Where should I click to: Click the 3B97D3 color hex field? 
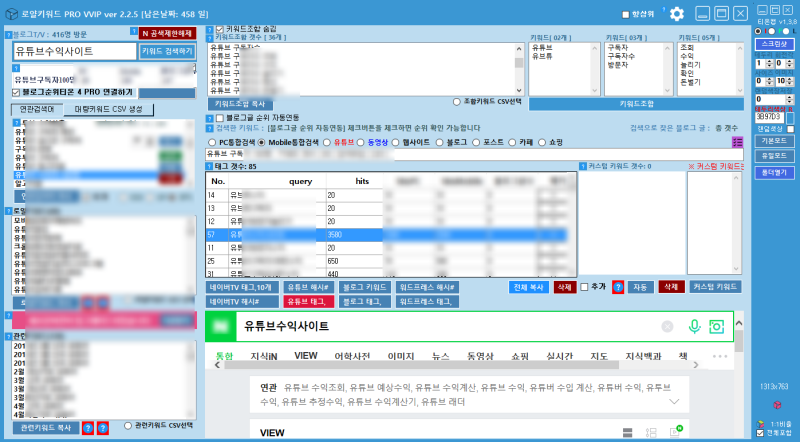(x=769, y=117)
